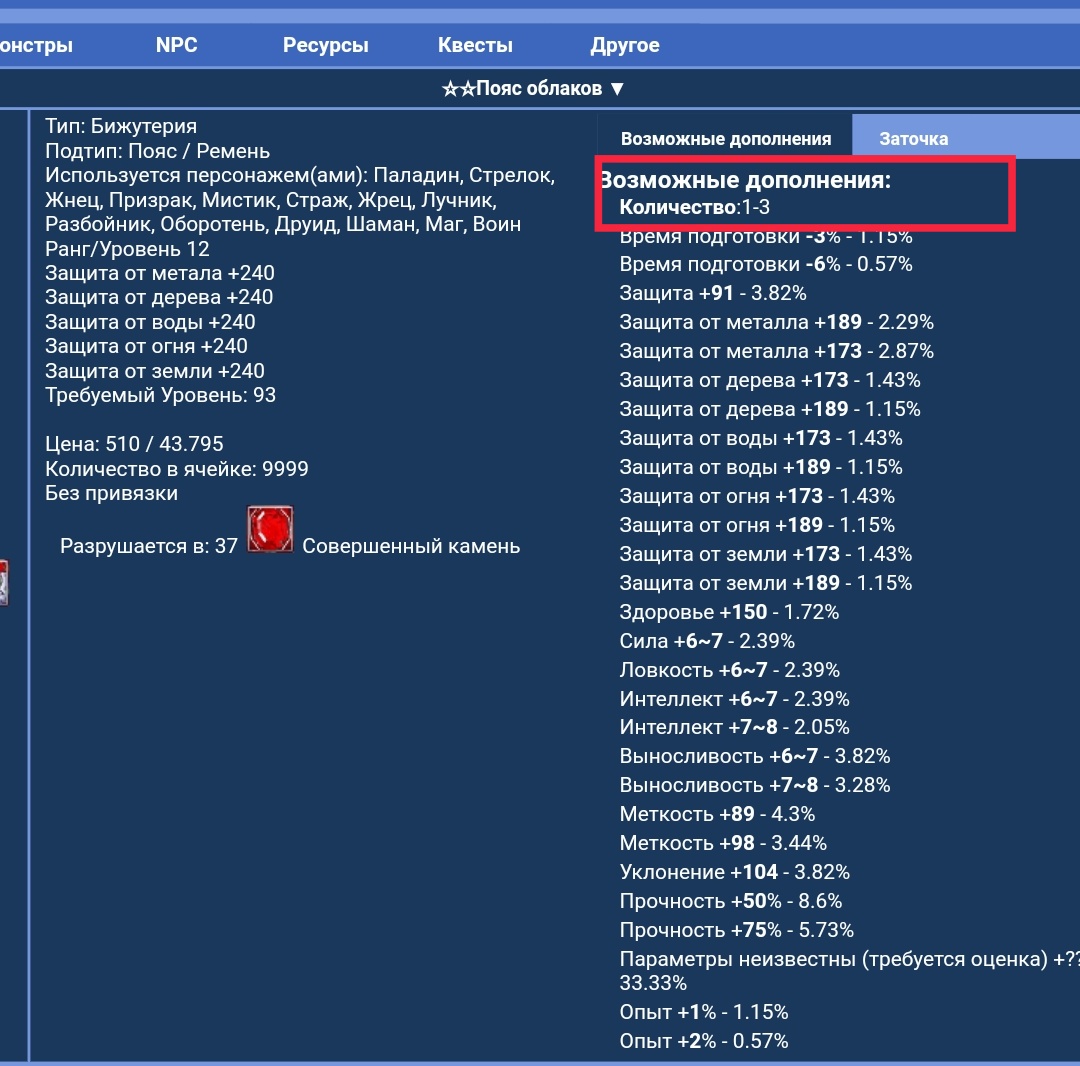Switch to the Заточка tab
Screen dimensions: 1080x1066
click(913, 139)
